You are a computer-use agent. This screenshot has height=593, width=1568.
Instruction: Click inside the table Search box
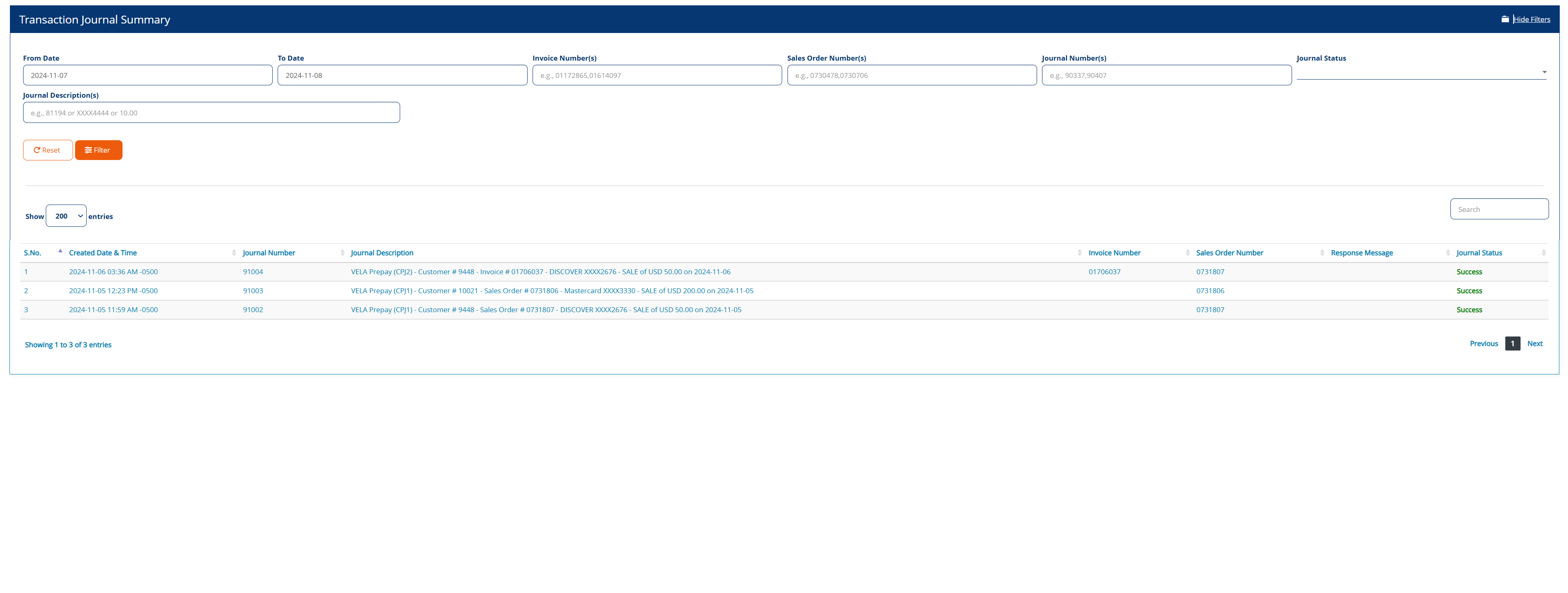(1499, 209)
